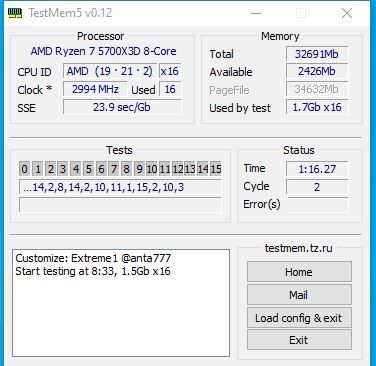
Task: Click the Total memory value 32691Mb
Action: tap(317, 54)
